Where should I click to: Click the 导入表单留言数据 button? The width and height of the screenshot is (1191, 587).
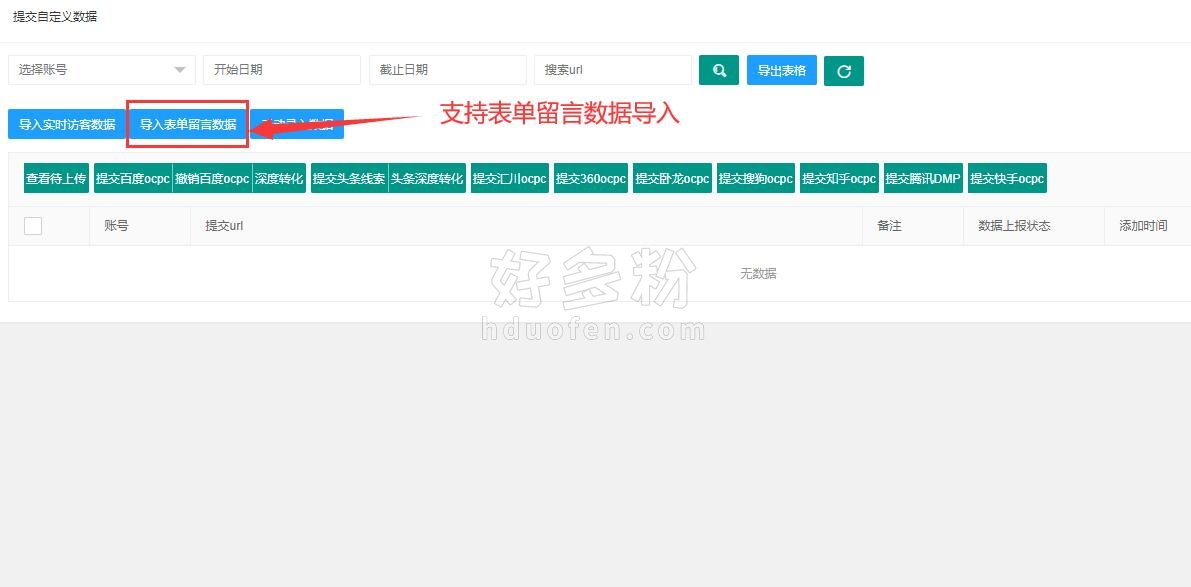coord(188,125)
